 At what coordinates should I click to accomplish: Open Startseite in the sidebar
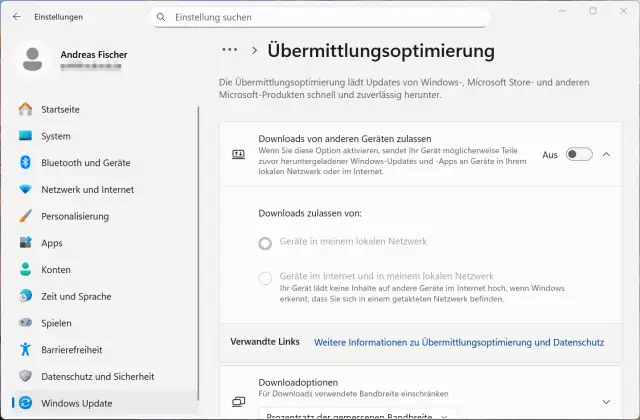tap(104, 109)
